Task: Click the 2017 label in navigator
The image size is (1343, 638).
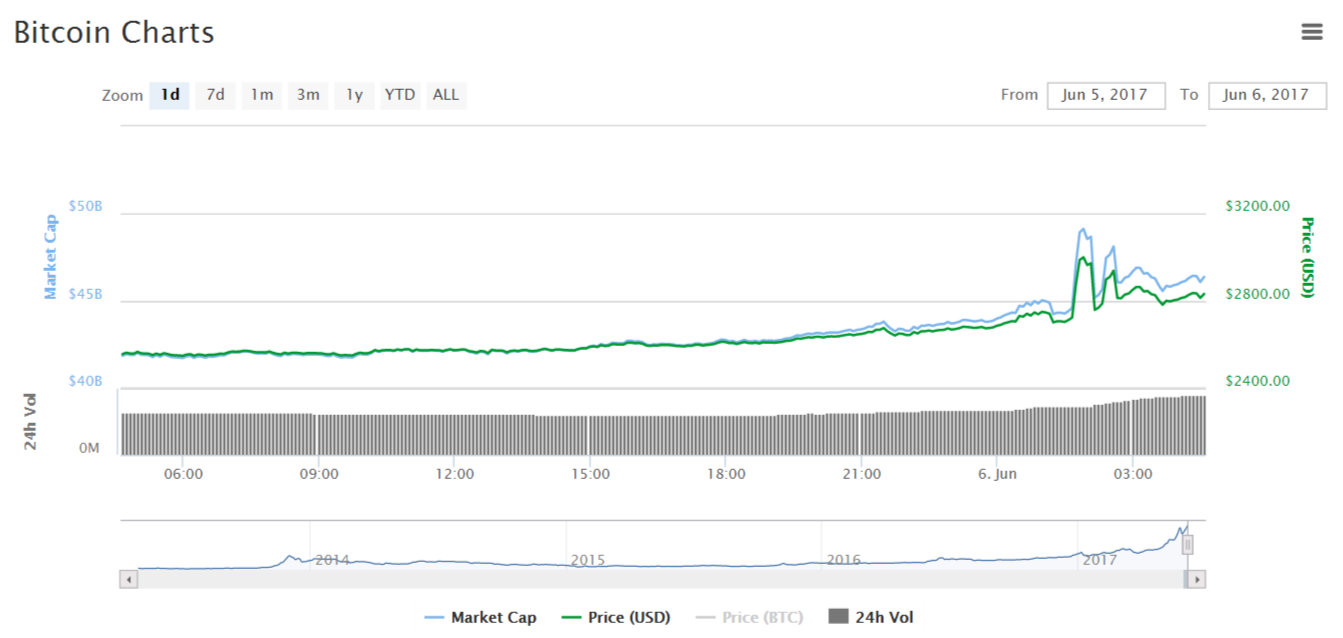Action: pos(1100,560)
